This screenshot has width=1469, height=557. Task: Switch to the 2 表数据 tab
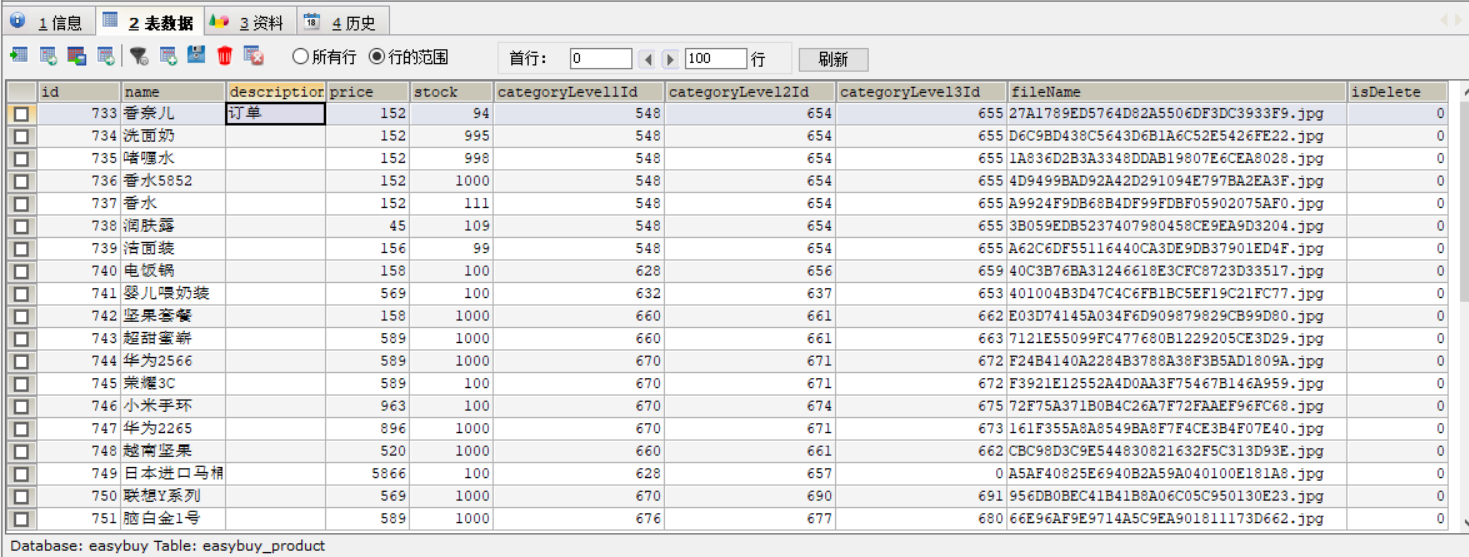click(150, 22)
